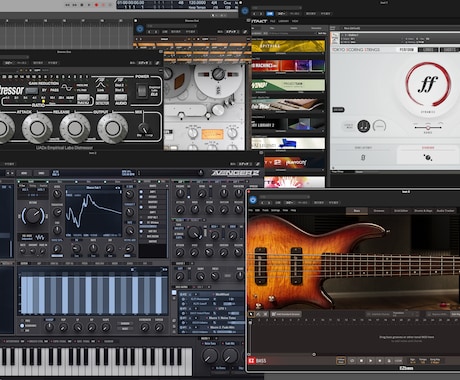The width and height of the screenshot is (460, 380).
Task: Click the large blue-ringed knob in Avenger
Action: 33,216
